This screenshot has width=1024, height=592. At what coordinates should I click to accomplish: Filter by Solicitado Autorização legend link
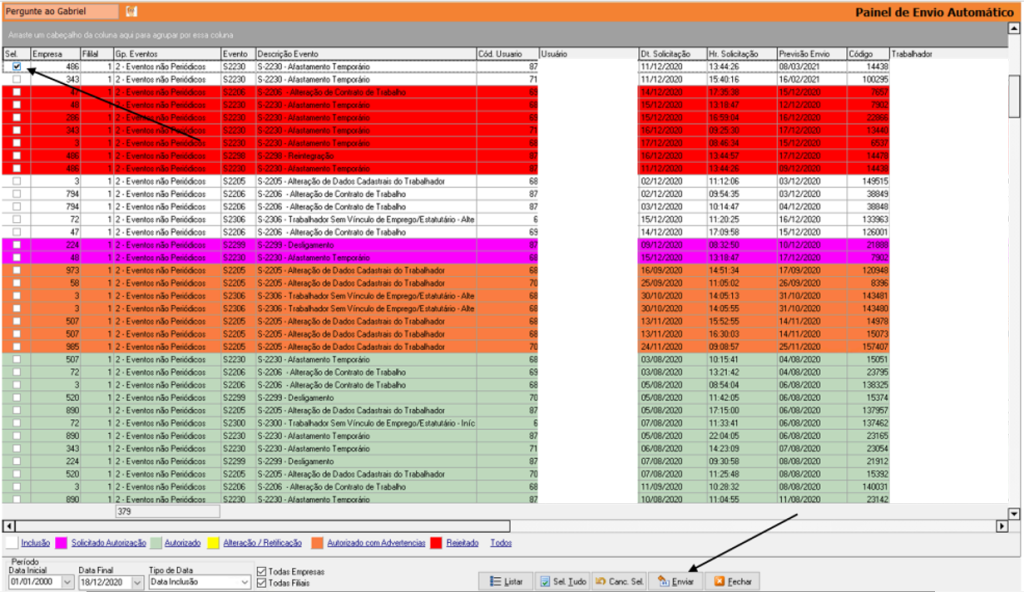(x=108, y=543)
